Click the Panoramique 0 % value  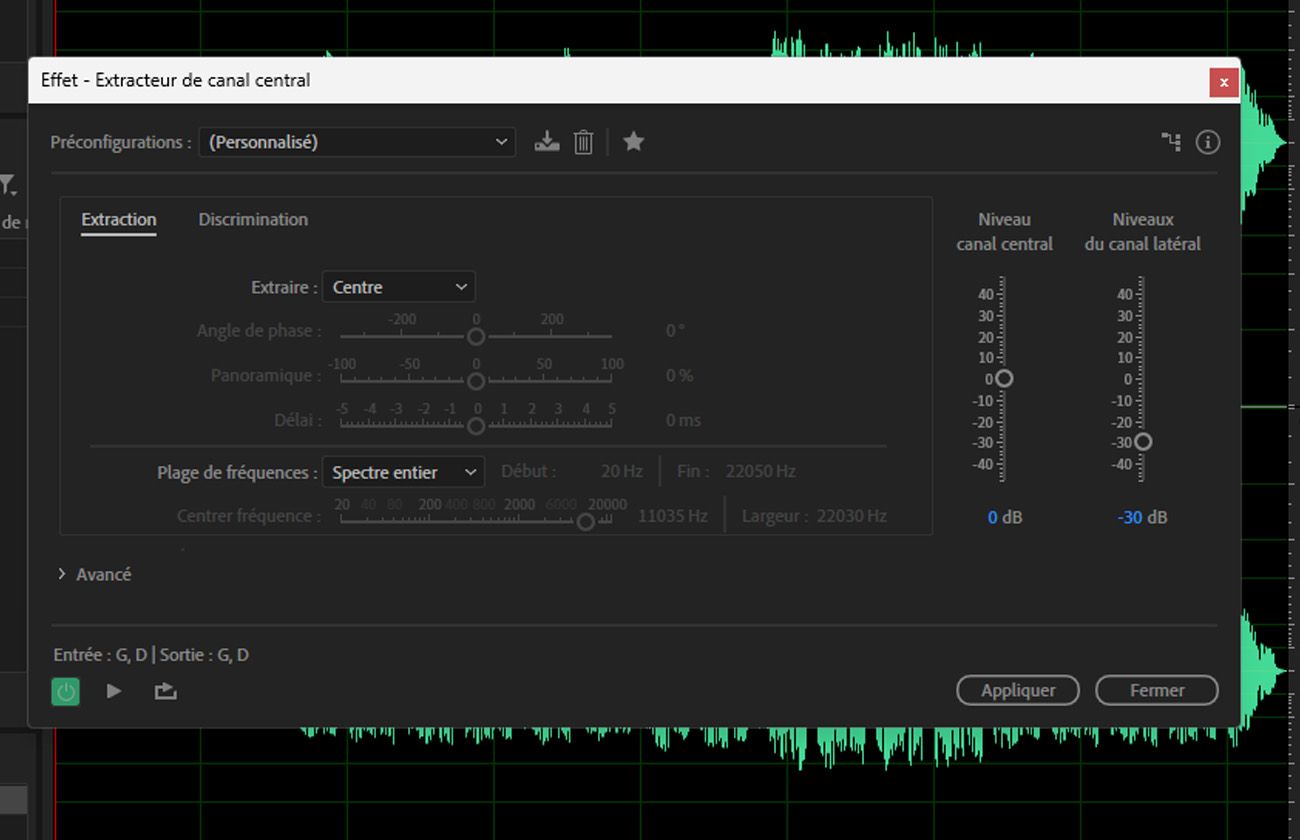tap(680, 375)
